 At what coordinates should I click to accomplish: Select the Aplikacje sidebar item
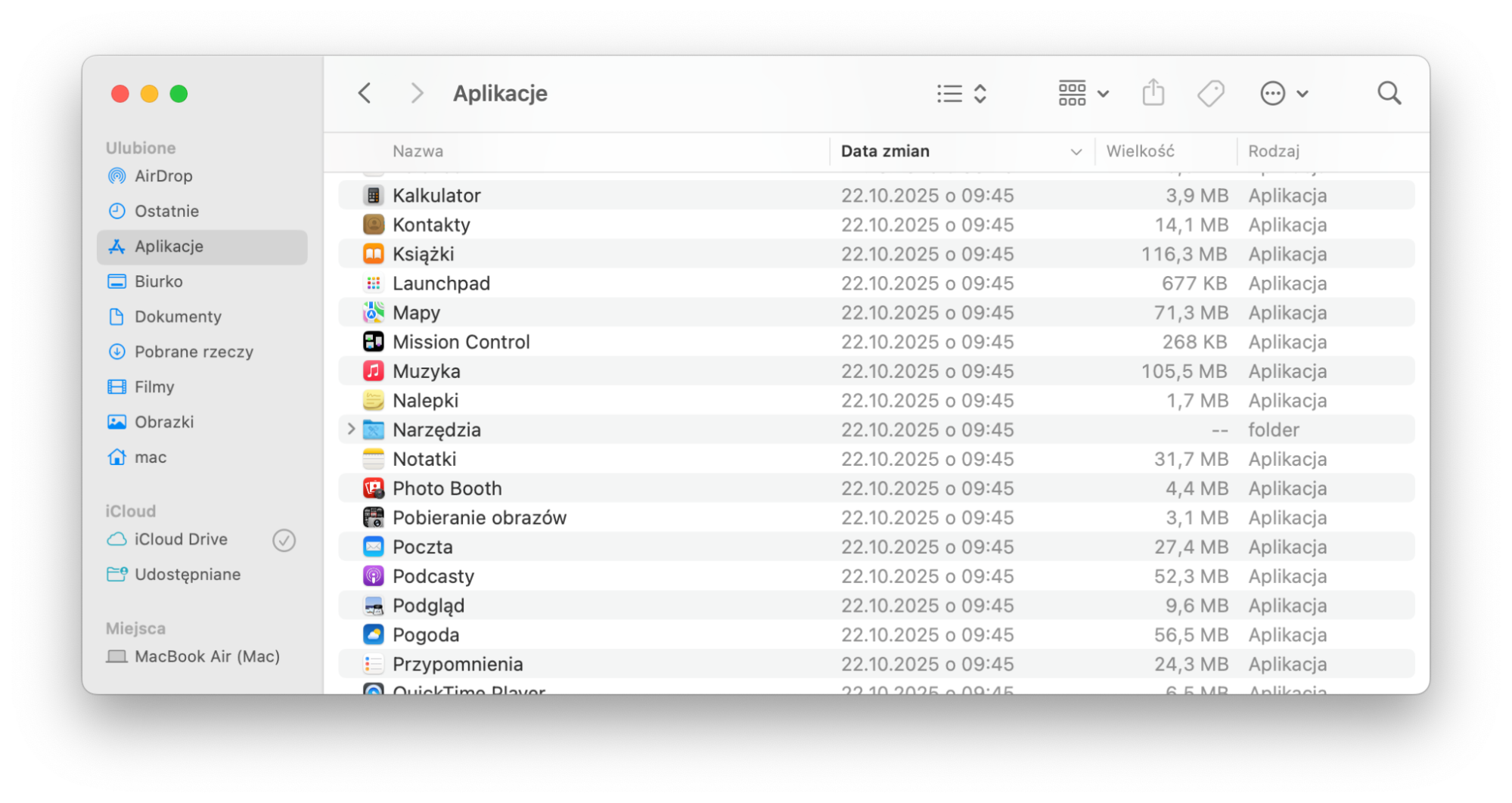pyautogui.click(x=202, y=246)
